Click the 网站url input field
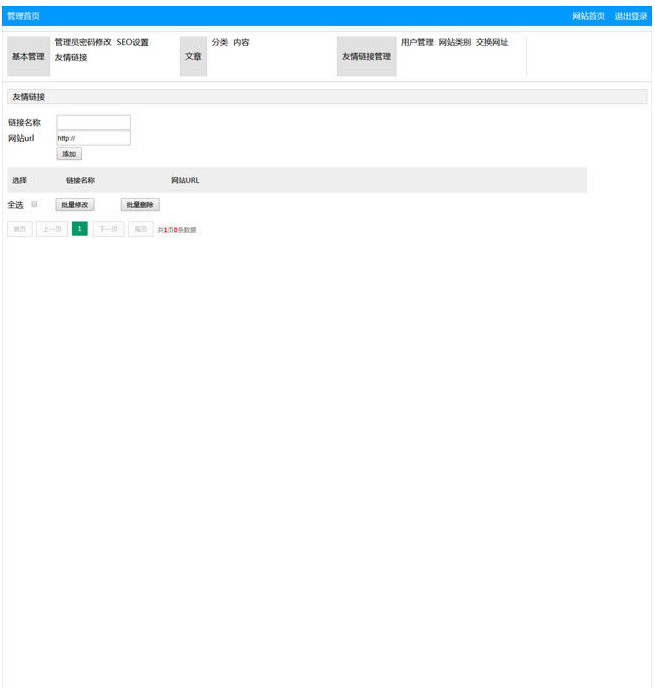 point(93,138)
